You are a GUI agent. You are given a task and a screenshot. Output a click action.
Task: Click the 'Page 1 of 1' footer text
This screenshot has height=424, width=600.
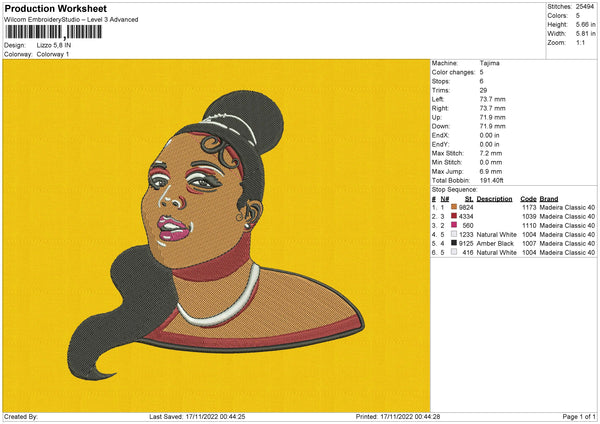pos(579,417)
